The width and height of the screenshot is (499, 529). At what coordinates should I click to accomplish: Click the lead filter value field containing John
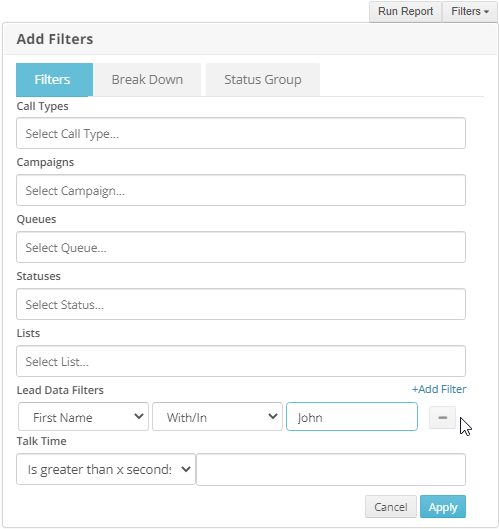(352, 417)
